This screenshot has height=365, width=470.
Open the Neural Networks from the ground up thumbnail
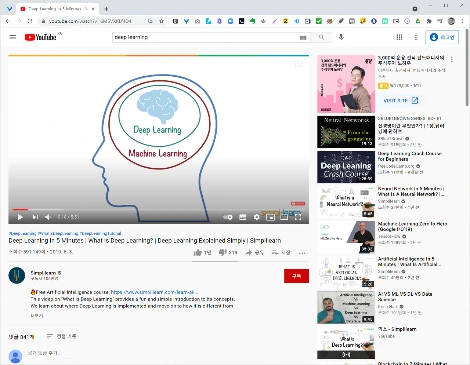[346, 132]
